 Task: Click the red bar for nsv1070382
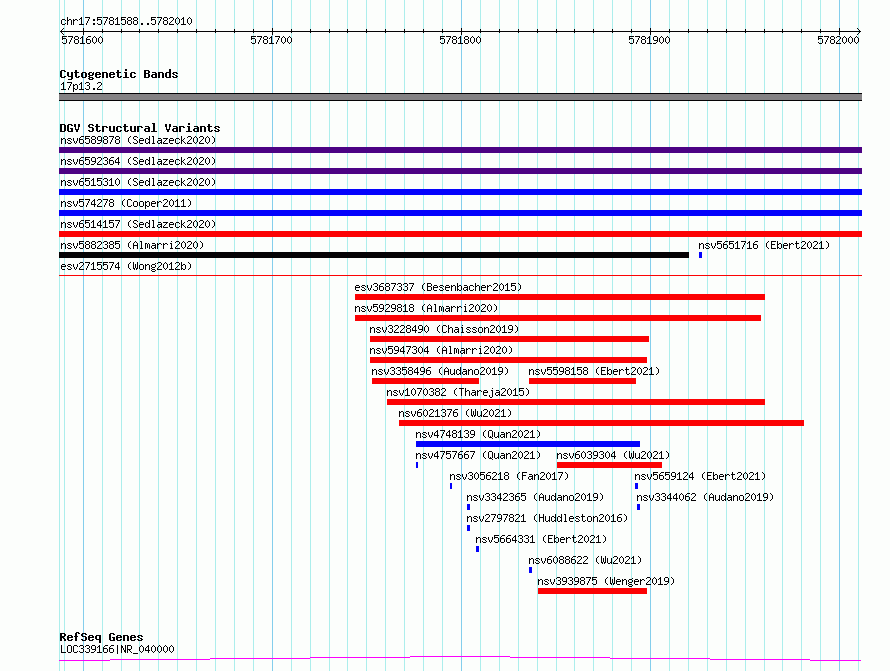pyautogui.click(x=576, y=402)
